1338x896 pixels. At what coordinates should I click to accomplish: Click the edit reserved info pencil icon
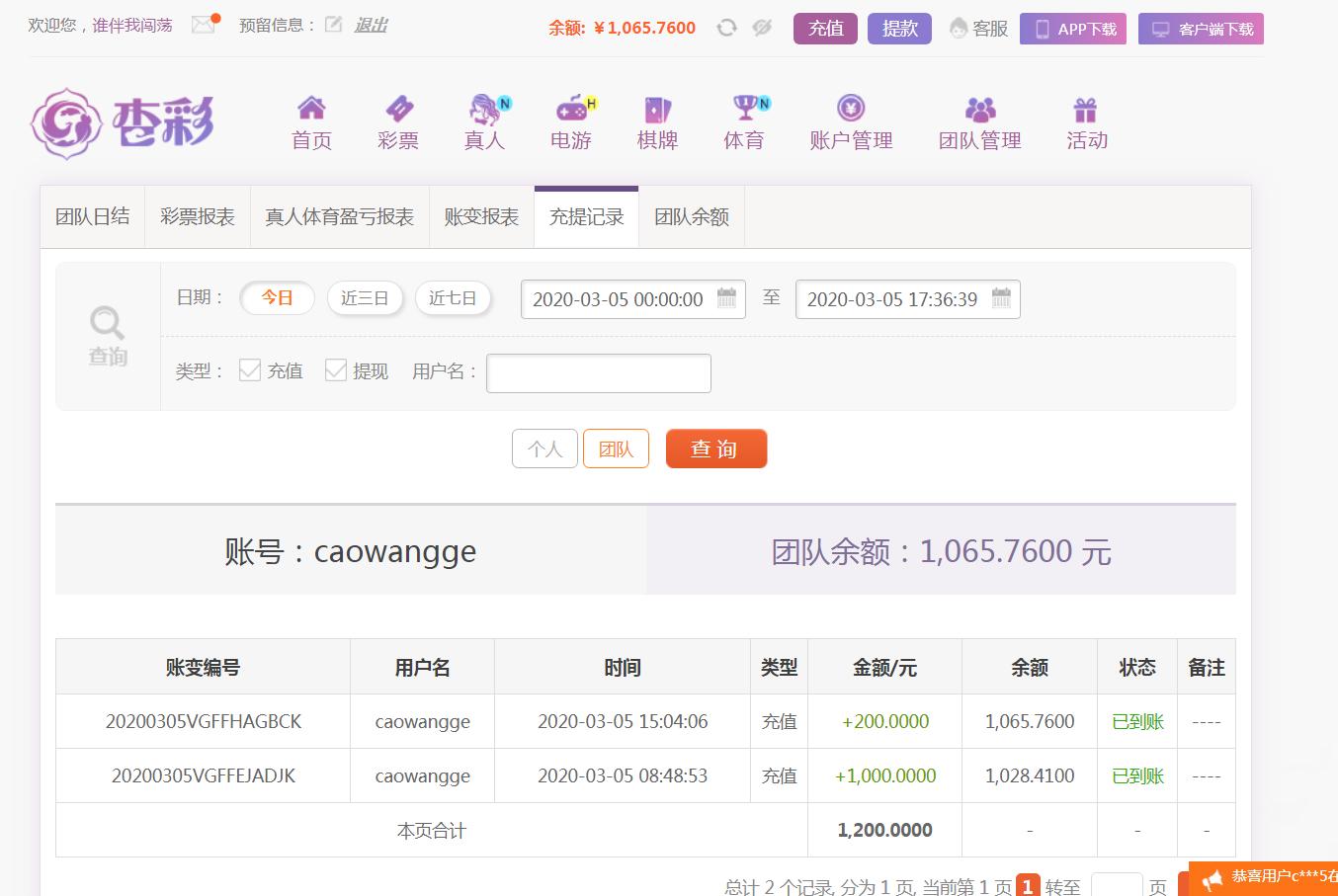point(334,25)
